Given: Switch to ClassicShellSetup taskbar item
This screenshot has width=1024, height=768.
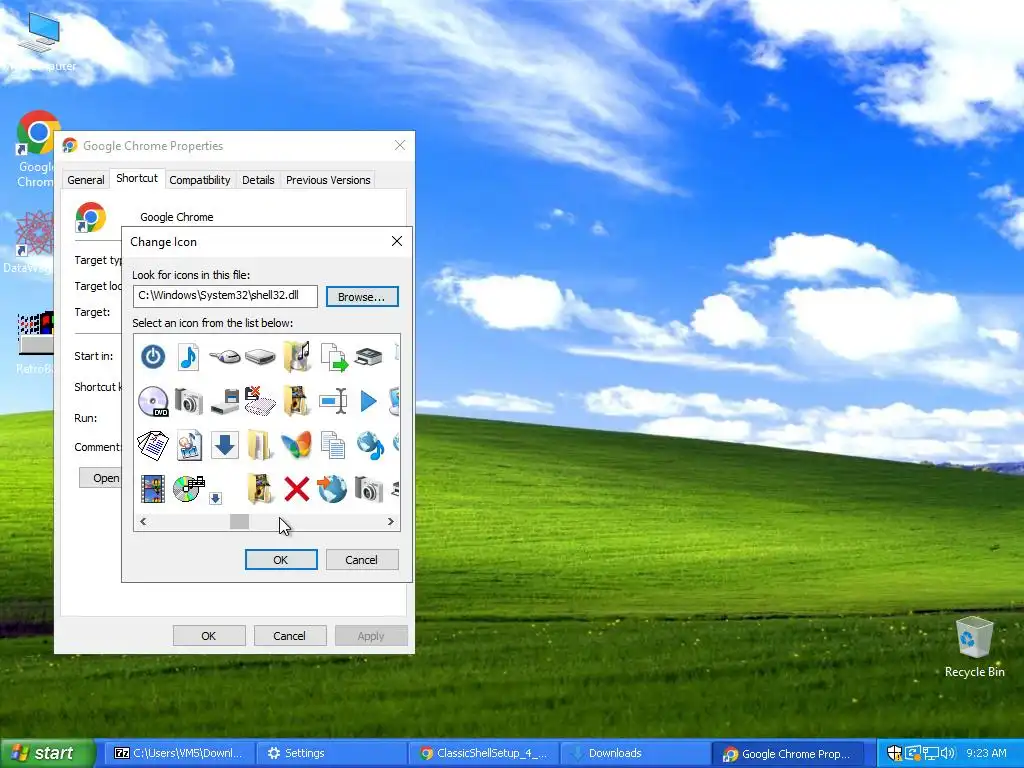Looking at the screenshot, I should [x=483, y=753].
